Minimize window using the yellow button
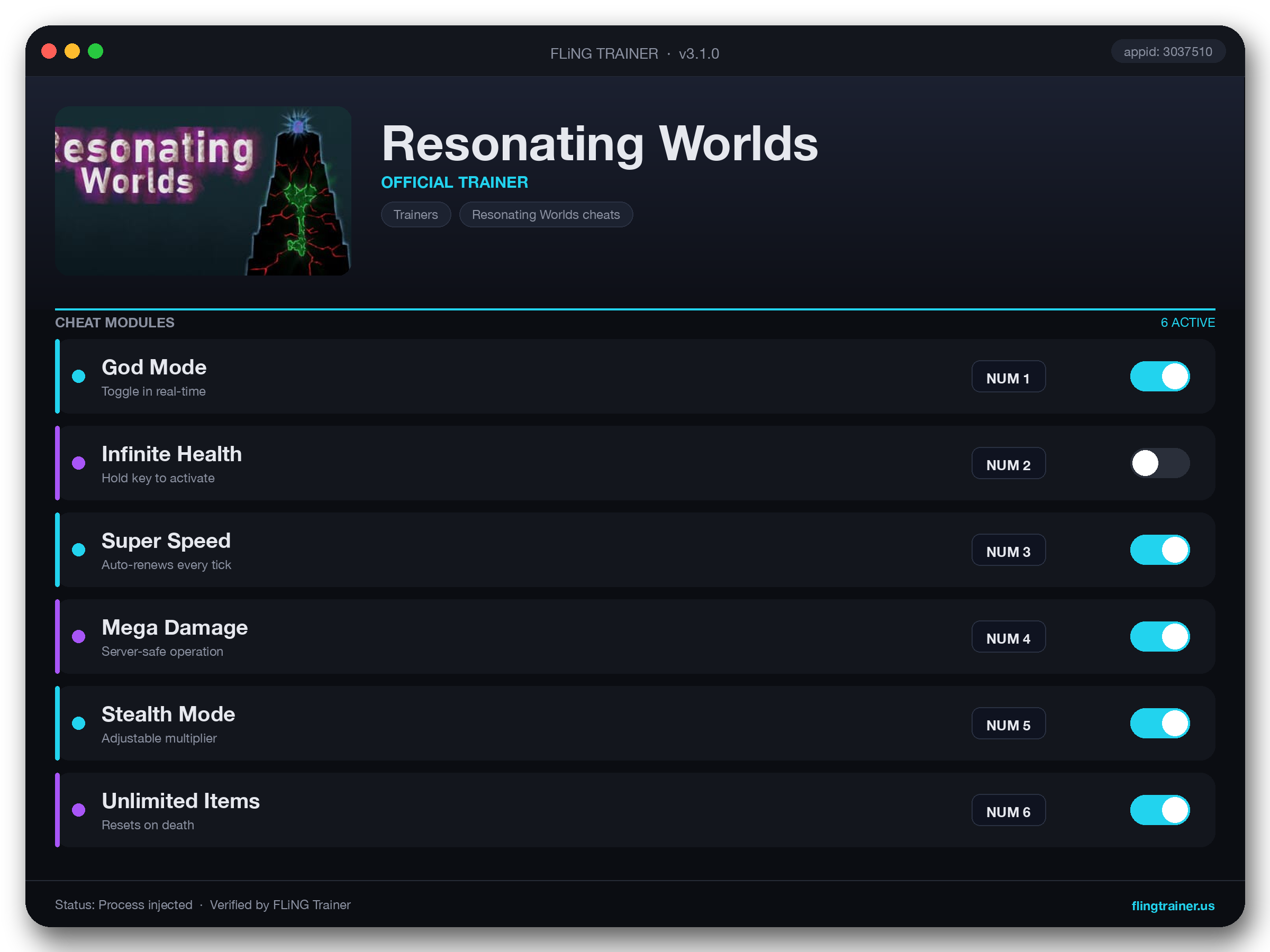The height and width of the screenshot is (952, 1270). pyautogui.click(x=72, y=51)
